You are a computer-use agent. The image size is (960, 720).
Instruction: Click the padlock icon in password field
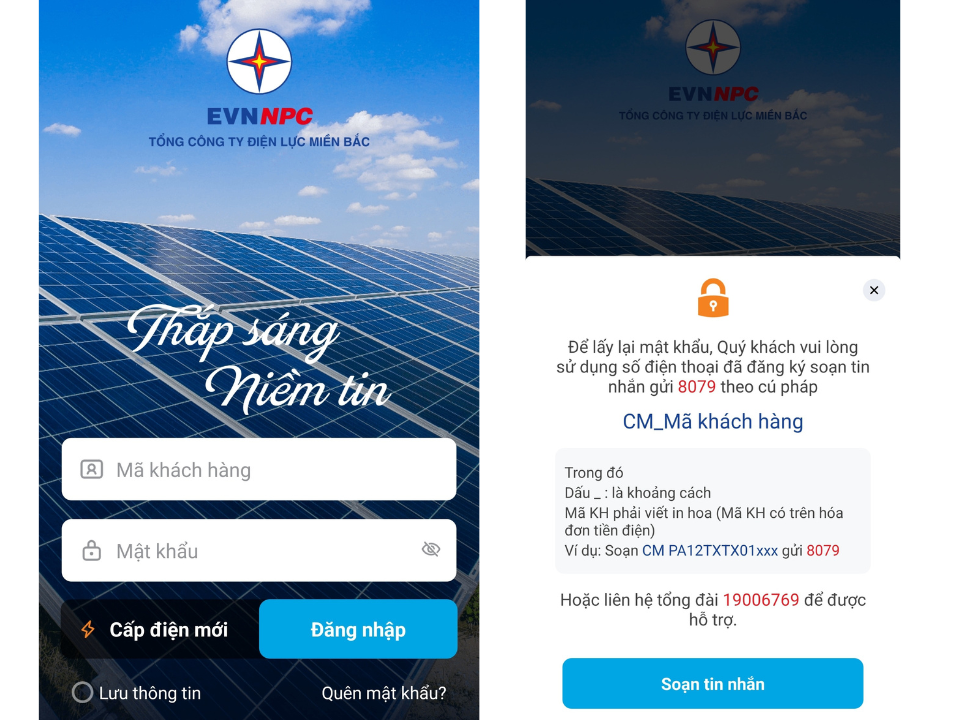tap(92, 550)
